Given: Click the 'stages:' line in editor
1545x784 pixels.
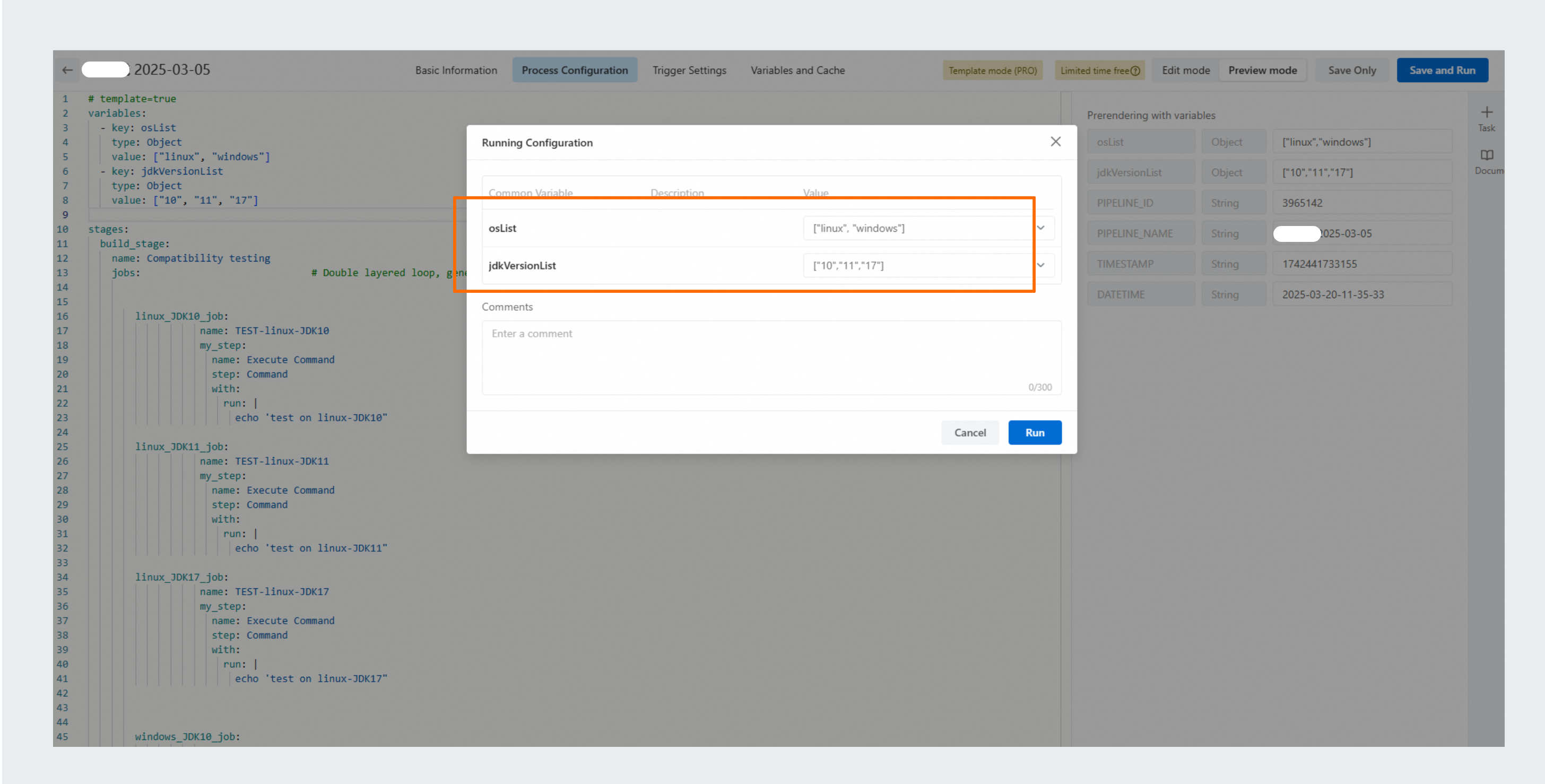Looking at the screenshot, I should 109,229.
